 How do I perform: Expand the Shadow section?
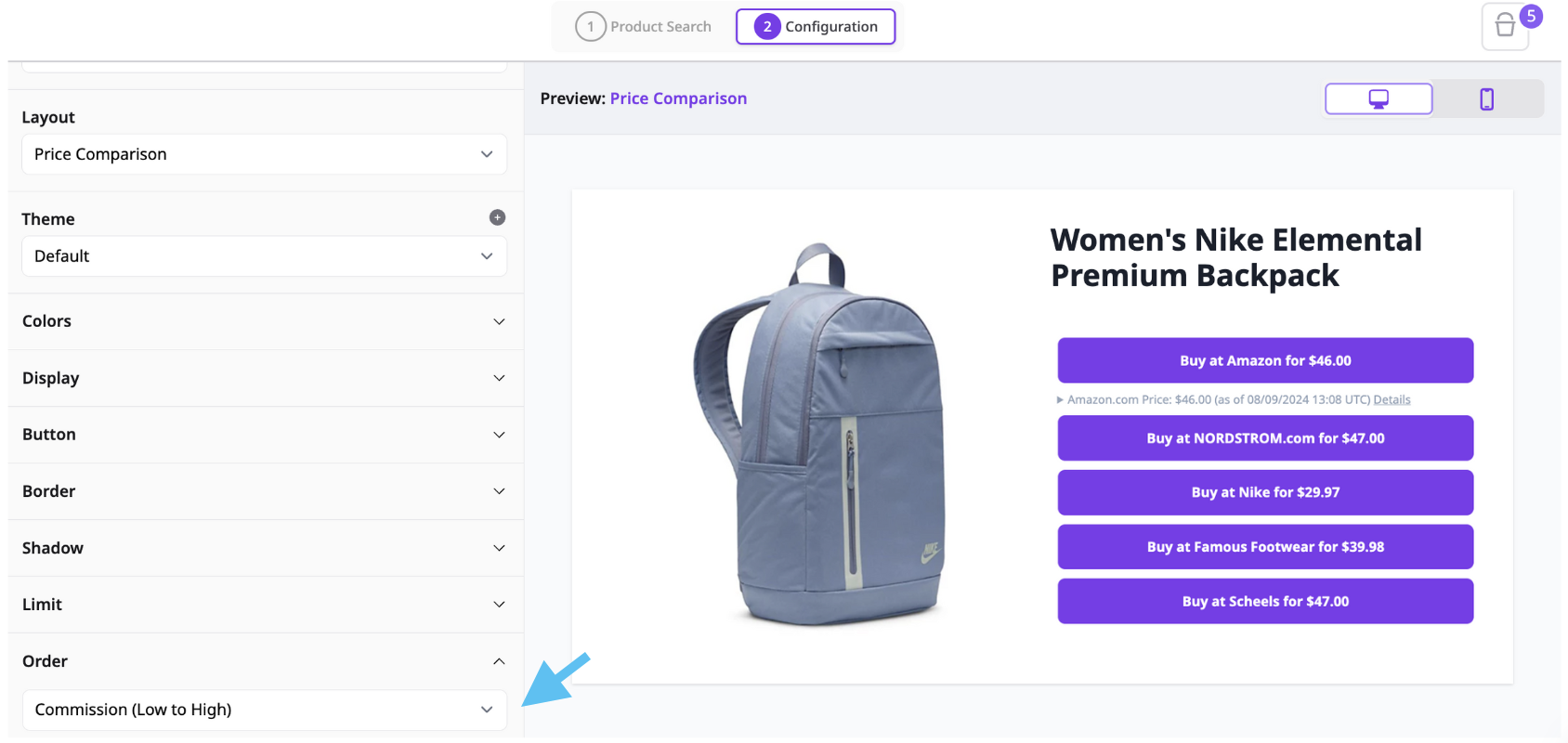[266, 548]
